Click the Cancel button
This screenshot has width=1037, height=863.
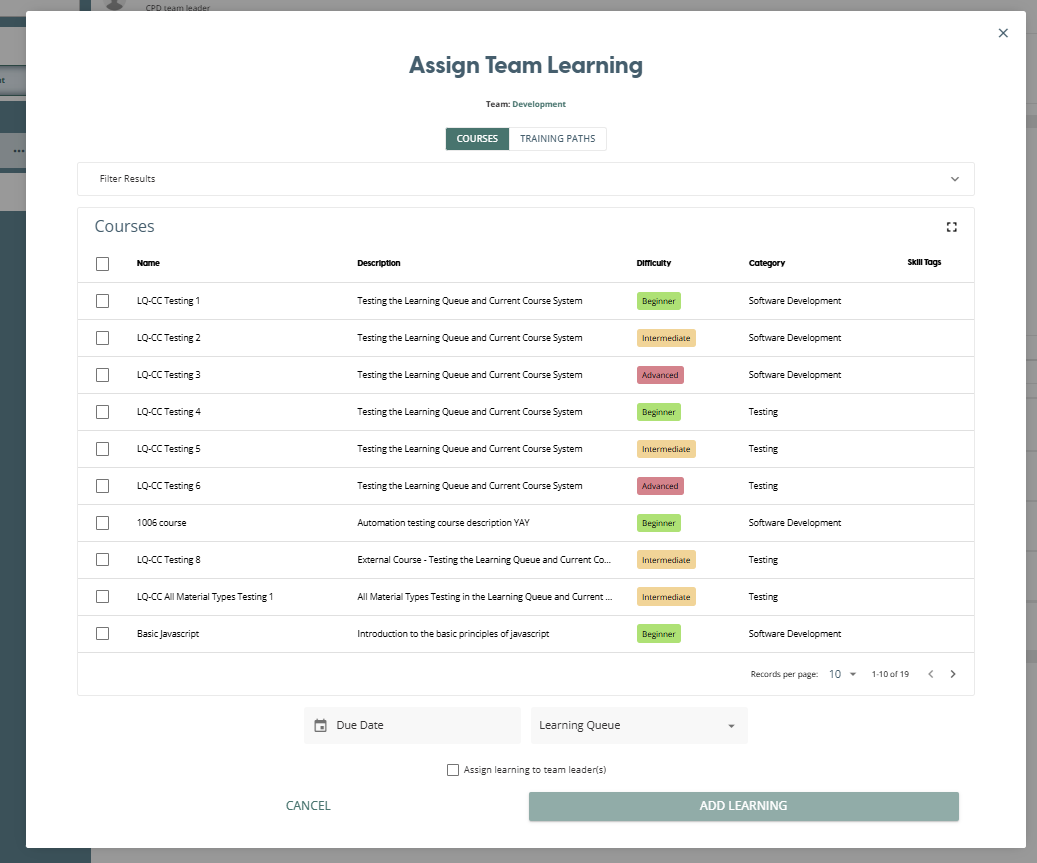coord(308,806)
